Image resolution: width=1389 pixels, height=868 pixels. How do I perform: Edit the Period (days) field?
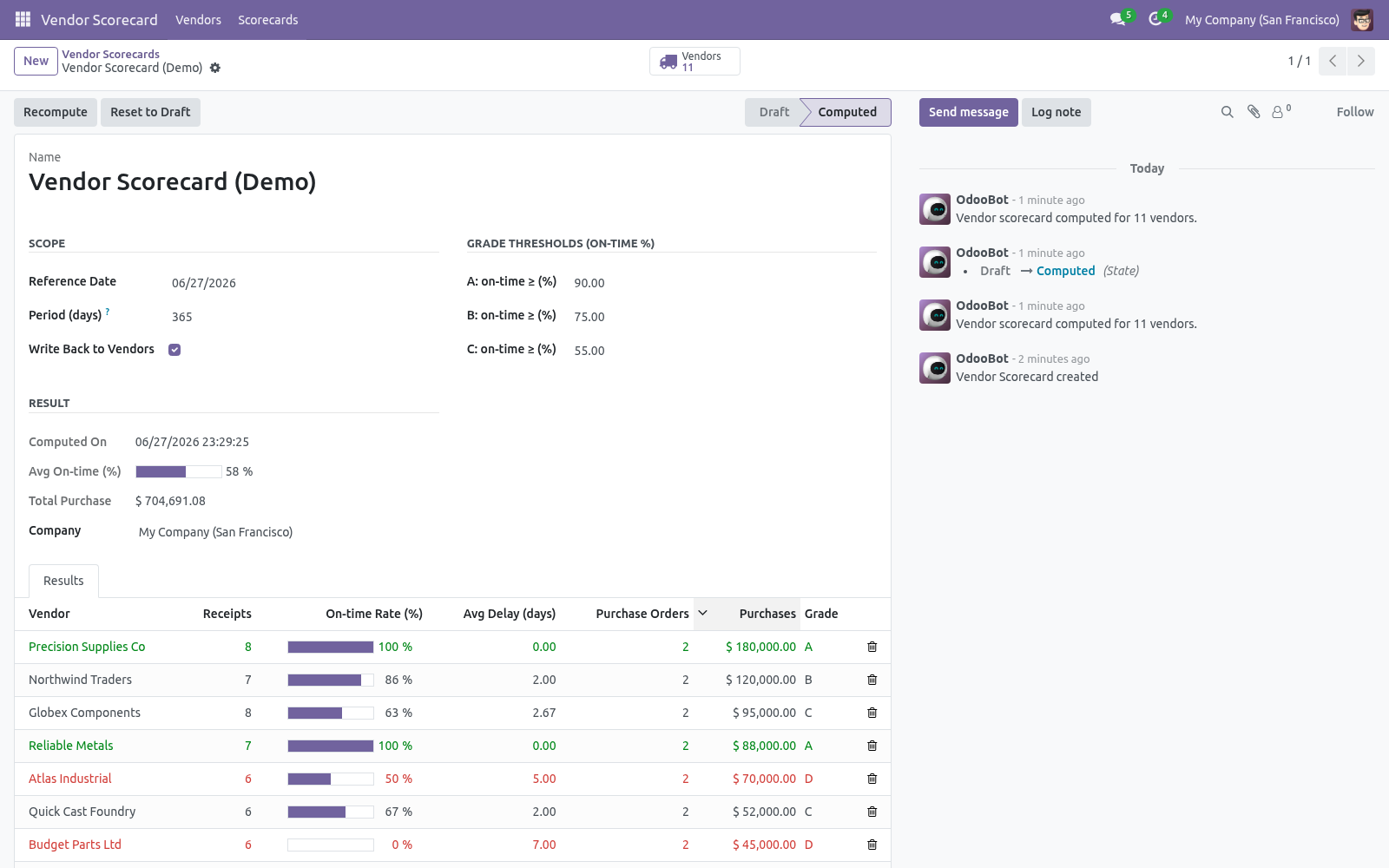coord(305,317)
